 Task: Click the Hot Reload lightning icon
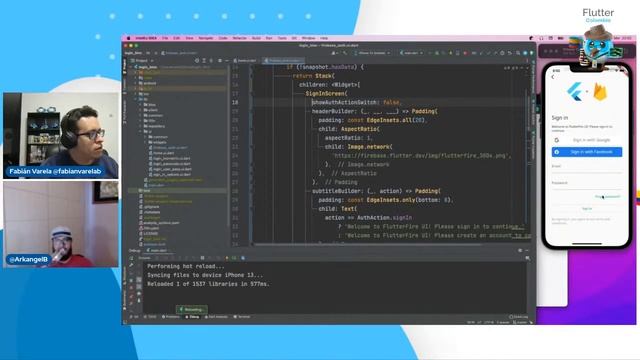(x=227, y=258)
